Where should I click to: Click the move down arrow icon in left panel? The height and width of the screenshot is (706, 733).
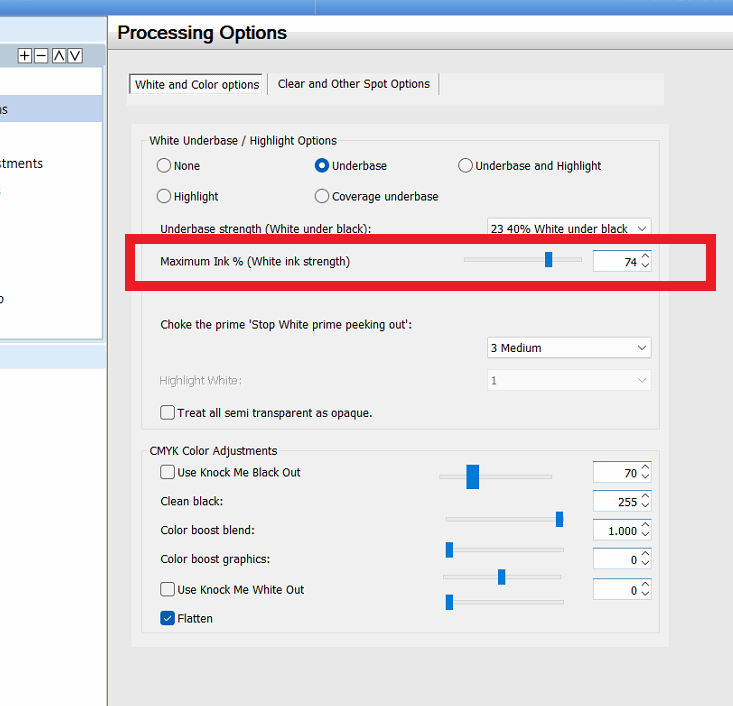[75, 56]
